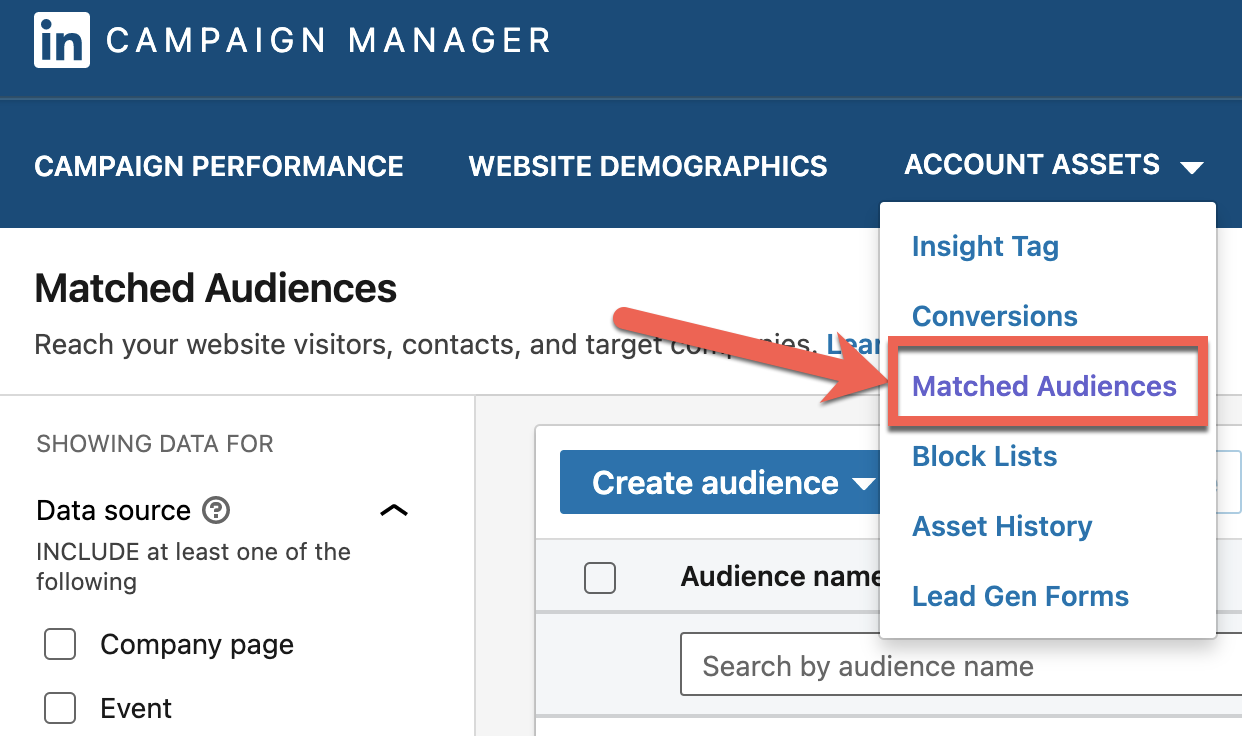Viewport: 1242px width, 736px height.
Task: Go to Asset History menu entry
Action: pyautogui.click(x=1002, y=527)
